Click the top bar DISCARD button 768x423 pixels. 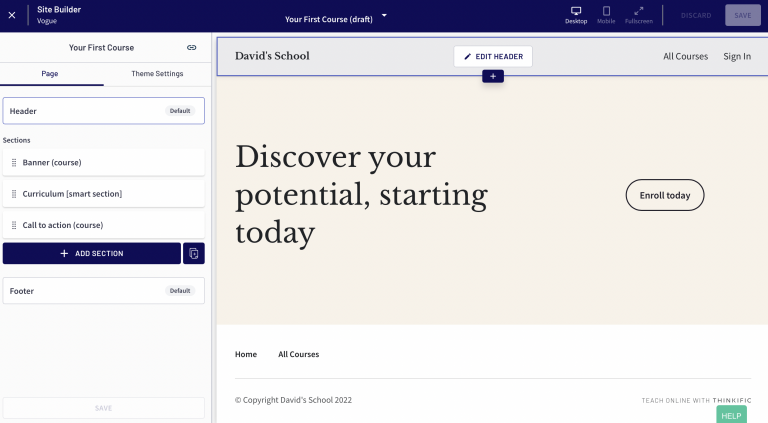pyautogui.click(x=696, y=16)
